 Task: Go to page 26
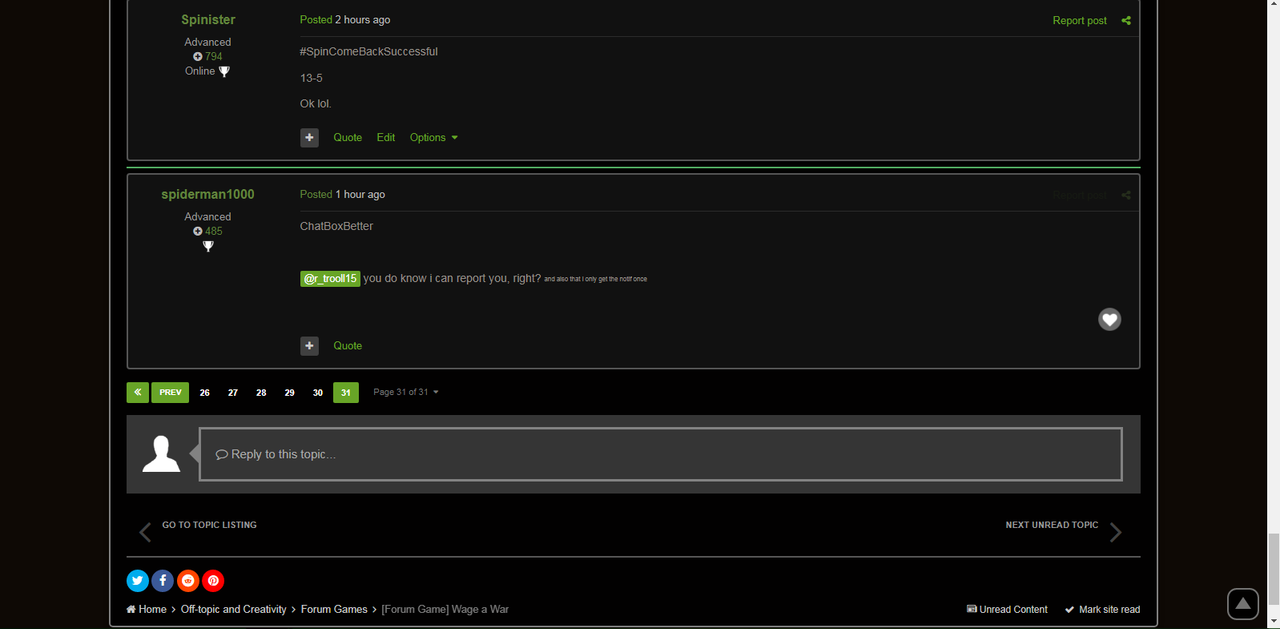coord(205,393)
